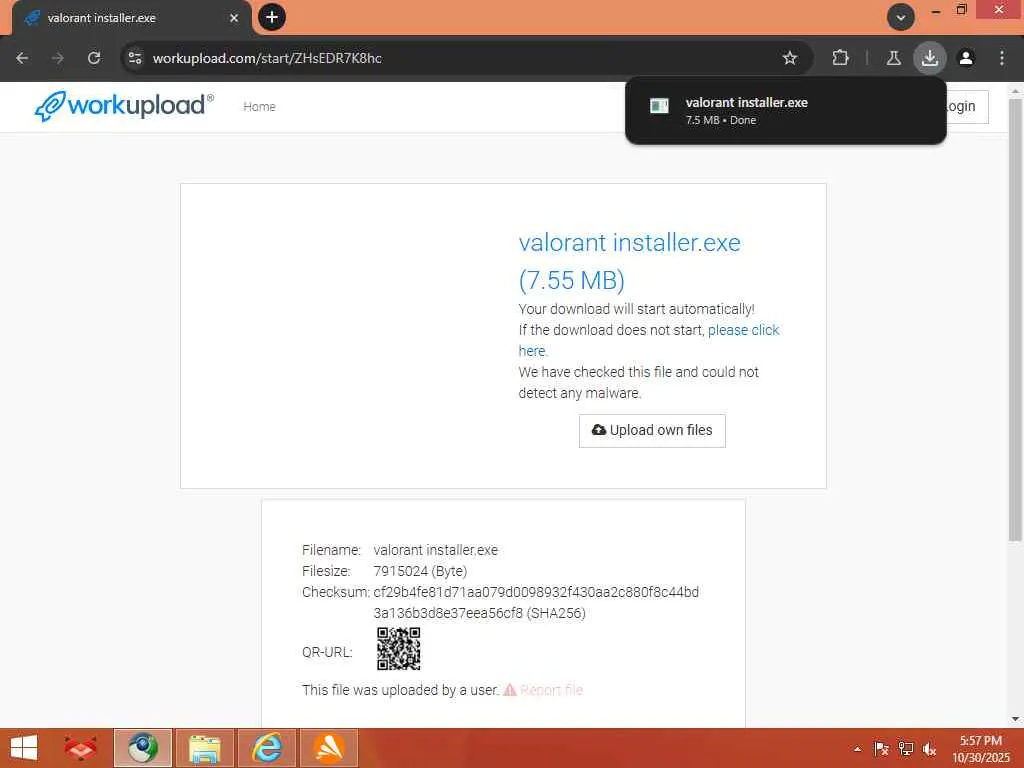Viewport: 1024px width, 768px height.
Task: Toggle the Downloads toolbar icon
Action: coord(929,58)
